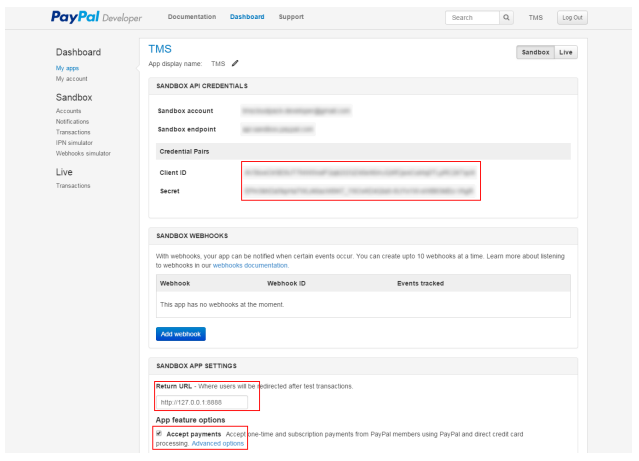Edit app display name with pencil icon

pyautogui.click(x=235, y=64)
